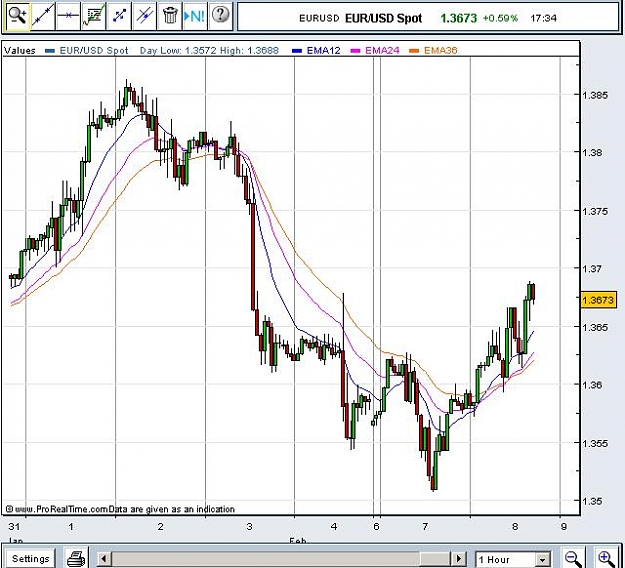Select the zoom magnifier tool

(17, 16)
